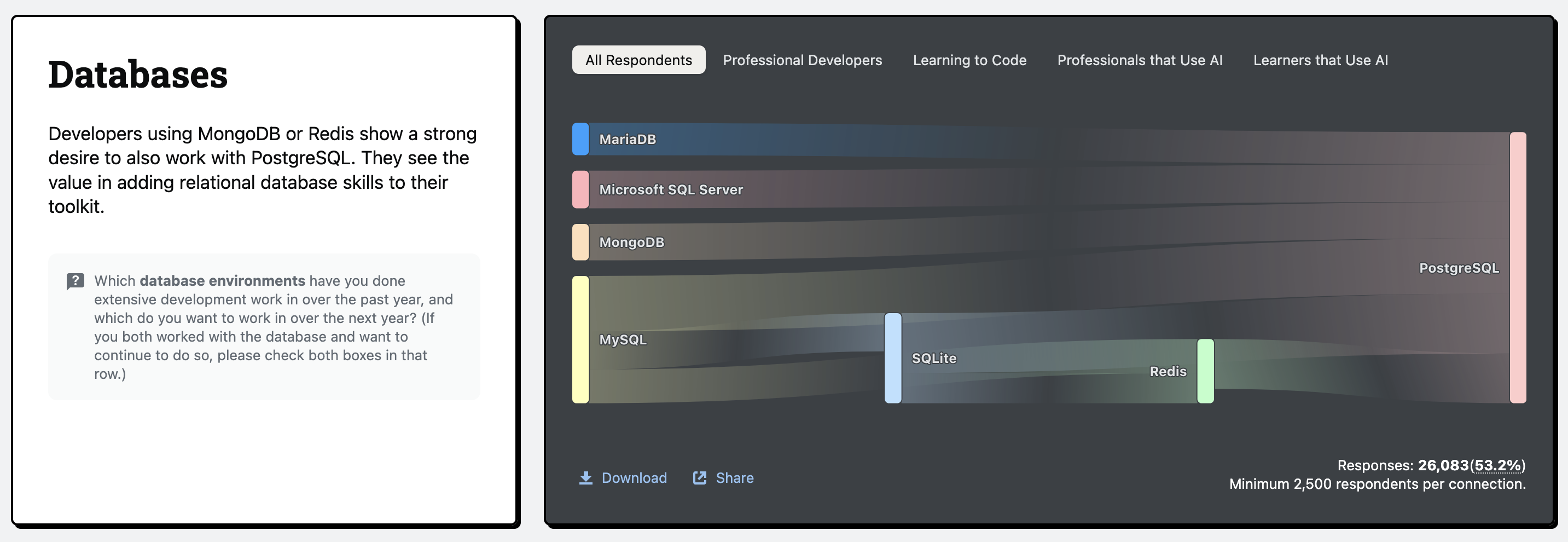Click the Download arrow icon
The height and width of the screenshot is (542, 1568).
click(x=585, y=478)
